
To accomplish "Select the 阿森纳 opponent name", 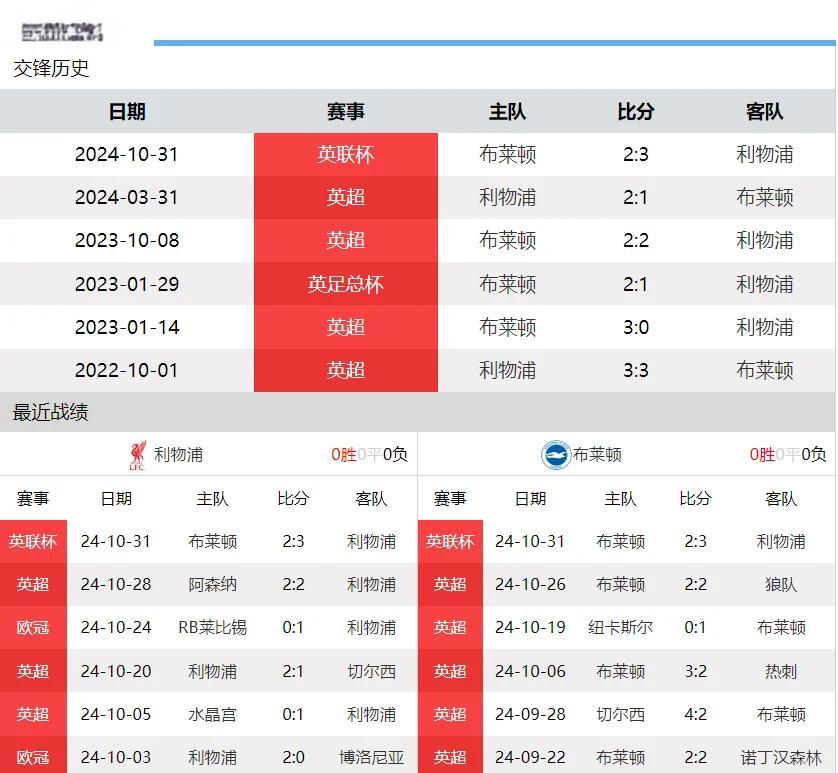I will [x=212, y=584].
